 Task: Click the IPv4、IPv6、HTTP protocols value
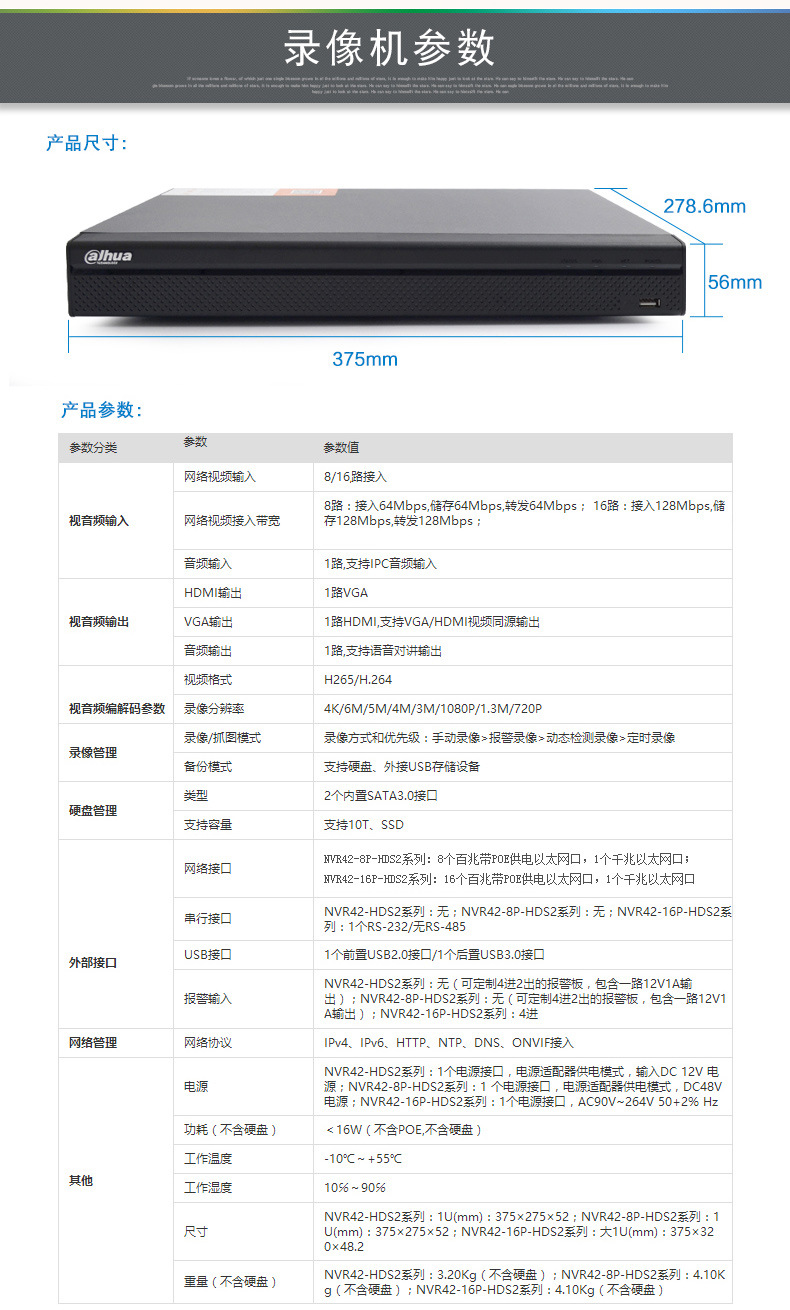pyautogui.click(x=449, y=1043)
